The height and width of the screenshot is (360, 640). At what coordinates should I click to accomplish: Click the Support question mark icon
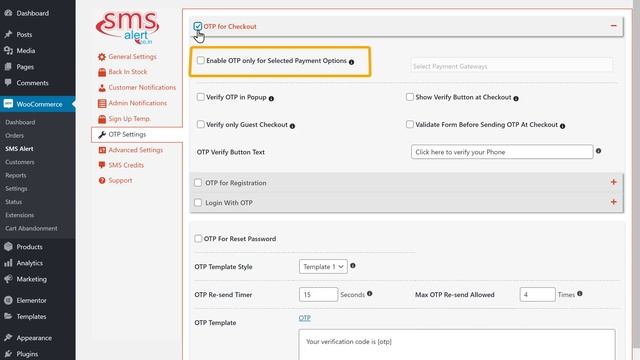(102, 180)
